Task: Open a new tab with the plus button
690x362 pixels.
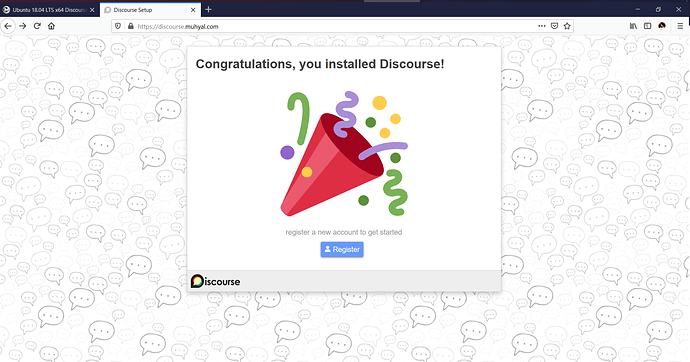Action: [209, 9]
